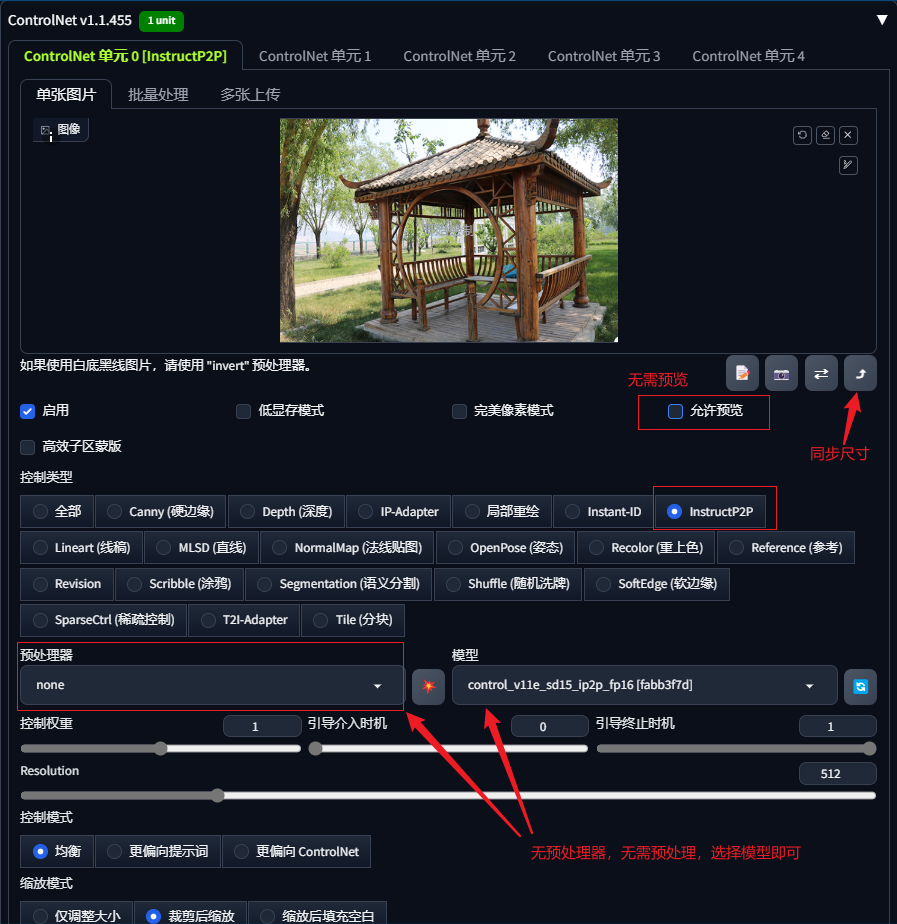Screen dimensions: 897x924
Task: Select Lineart (线稿) control type
Action: coord(81,547)
